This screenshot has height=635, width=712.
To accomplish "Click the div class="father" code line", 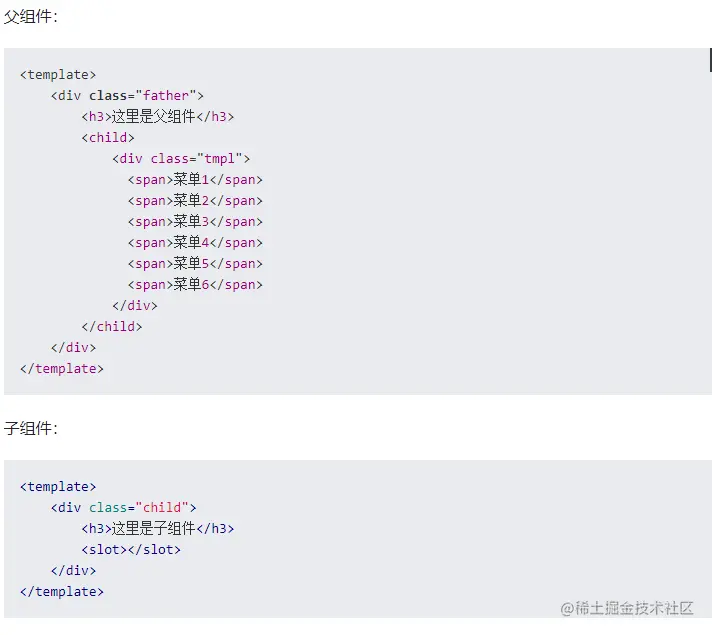I will [127, 95].
